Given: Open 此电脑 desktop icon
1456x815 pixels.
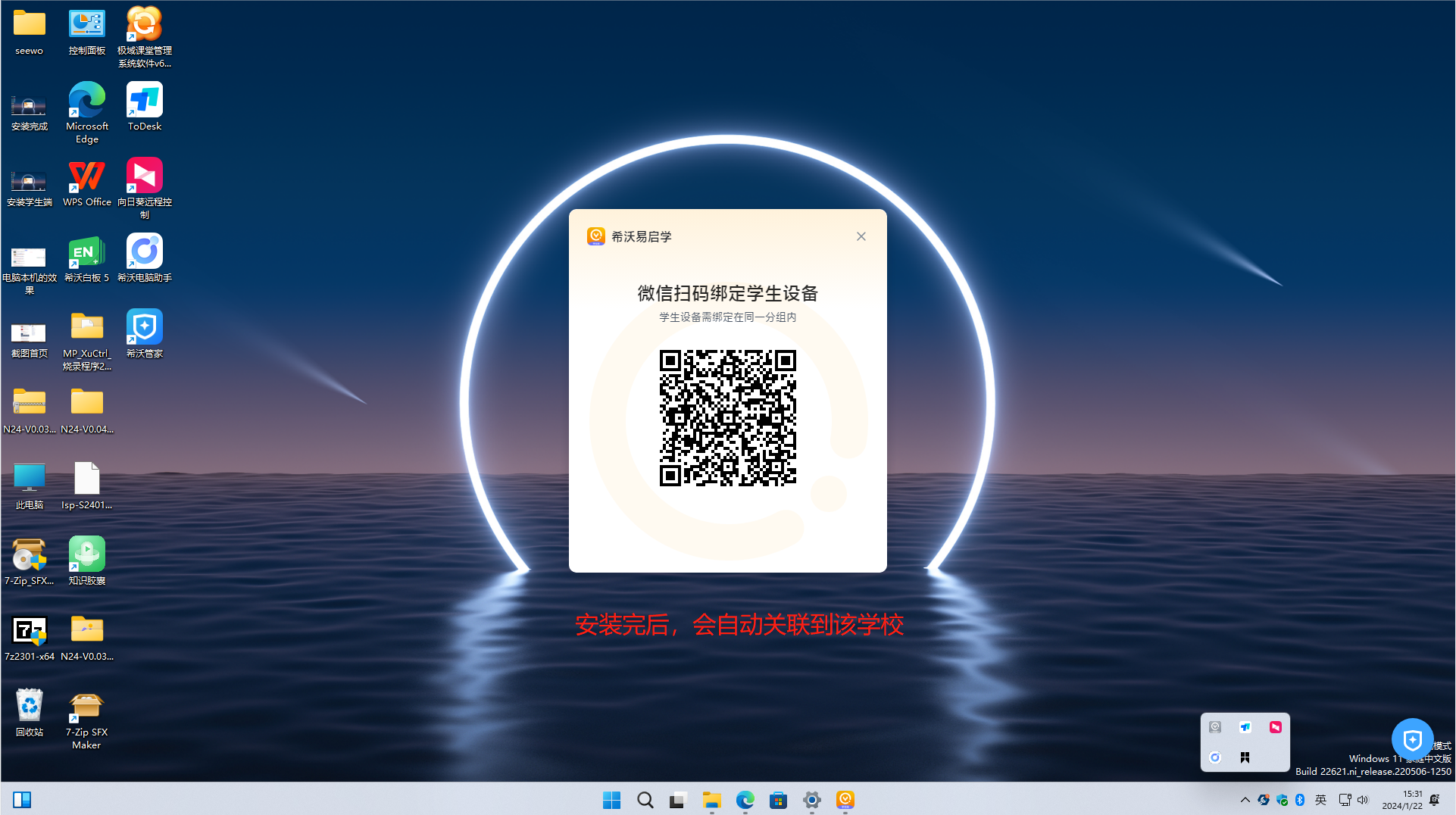Looking at the screenshot, I should click(30, 486).
